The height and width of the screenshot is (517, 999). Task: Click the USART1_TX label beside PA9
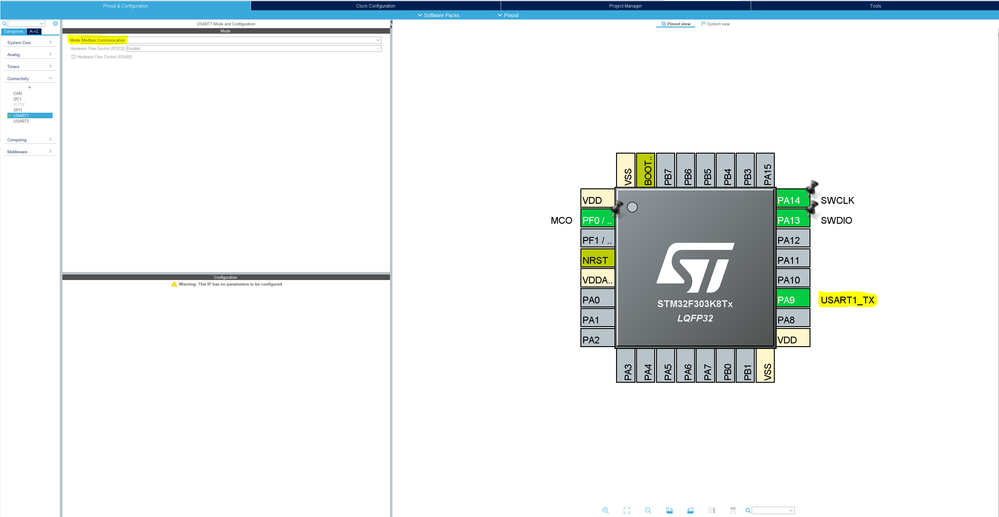pyautogui.click(x=848, y=300)
